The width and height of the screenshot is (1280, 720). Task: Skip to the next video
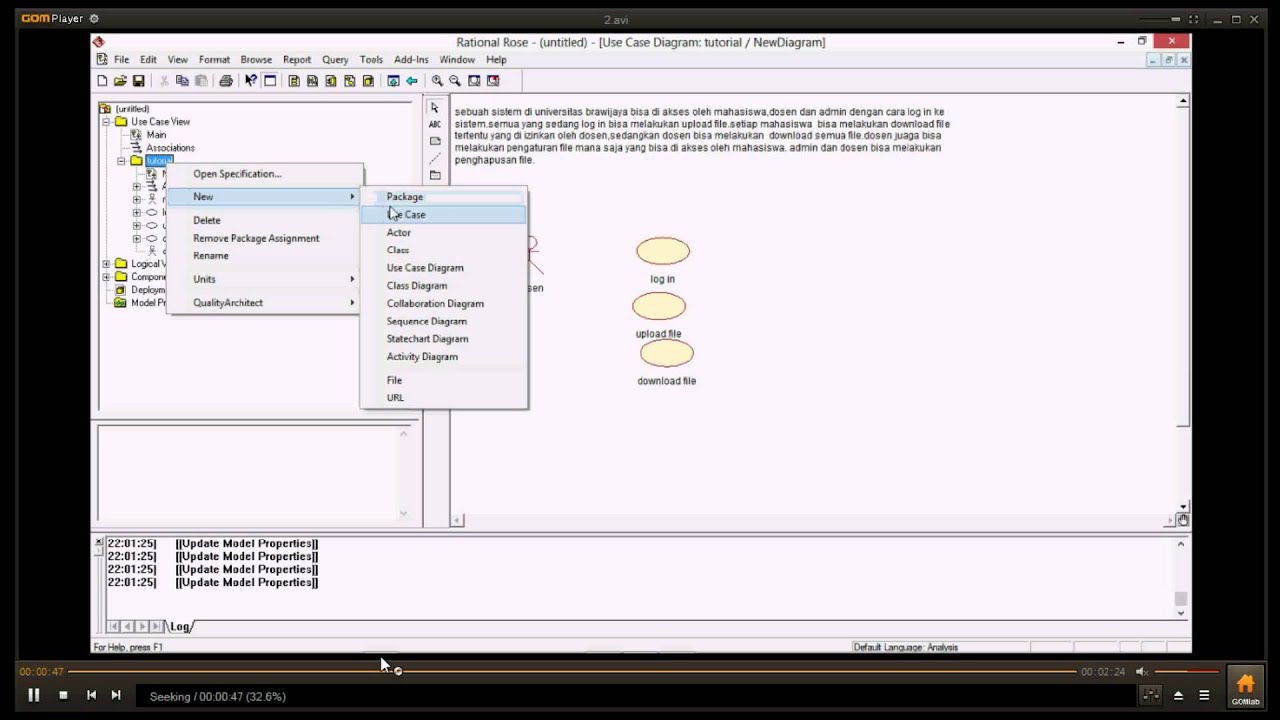(x=115, y=695)
